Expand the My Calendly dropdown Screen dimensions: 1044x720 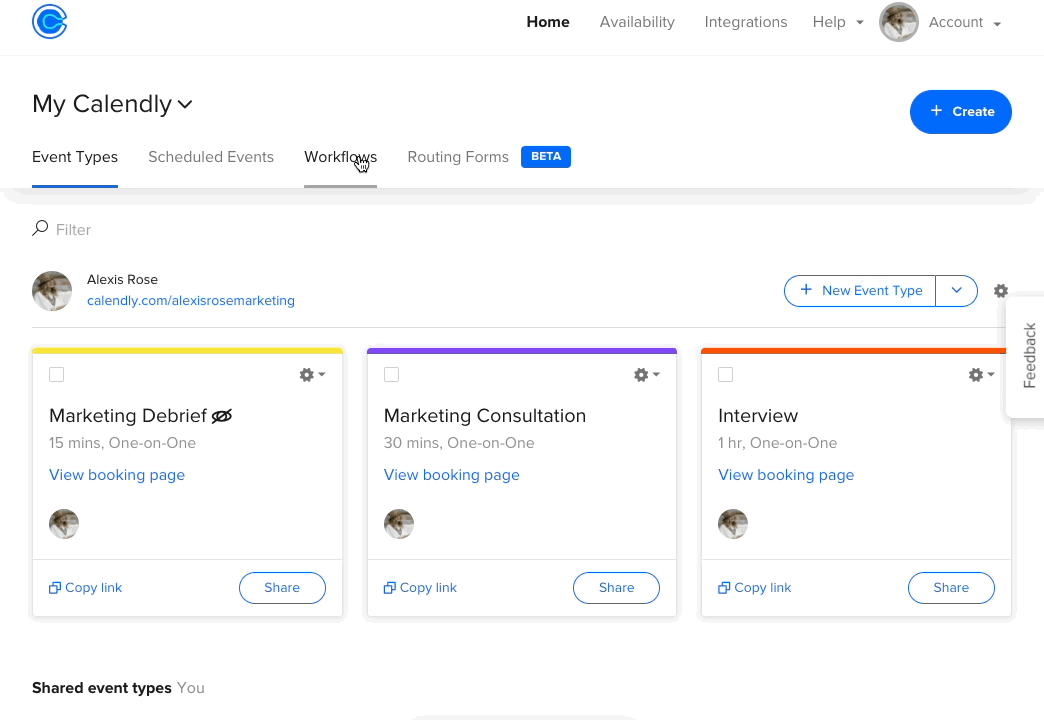tap(113, 104)
